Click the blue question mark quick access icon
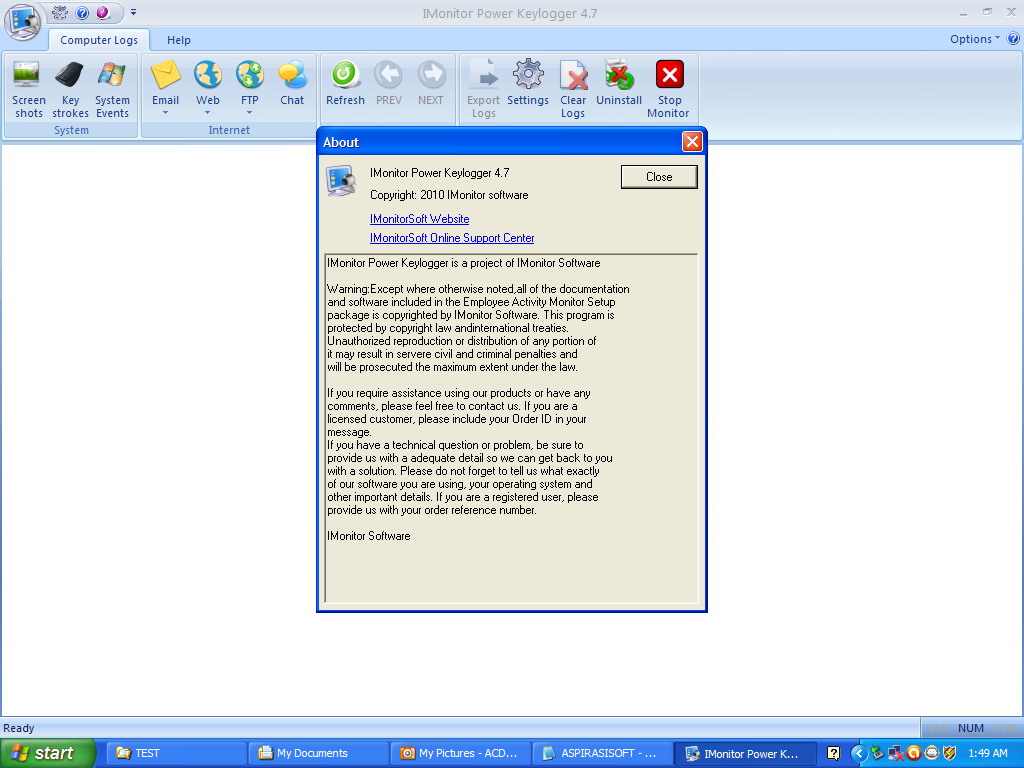Viewport: 1024px width, 768px height. 82,12
